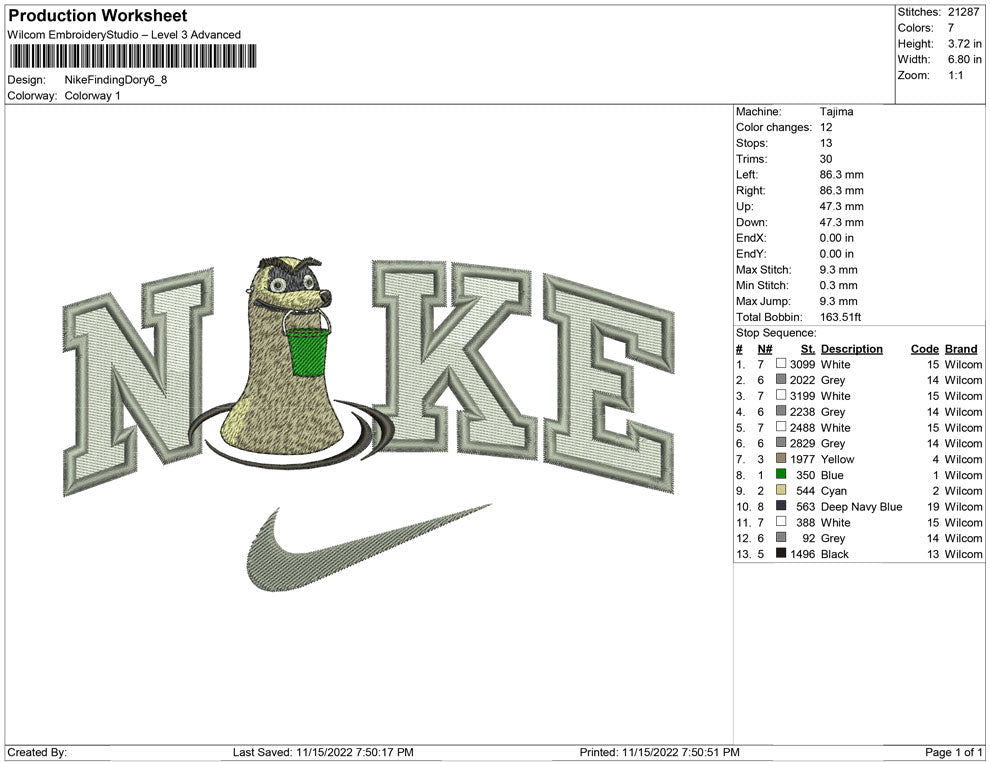Click the Color changes label
990x762 pixels.
(774, 127)
